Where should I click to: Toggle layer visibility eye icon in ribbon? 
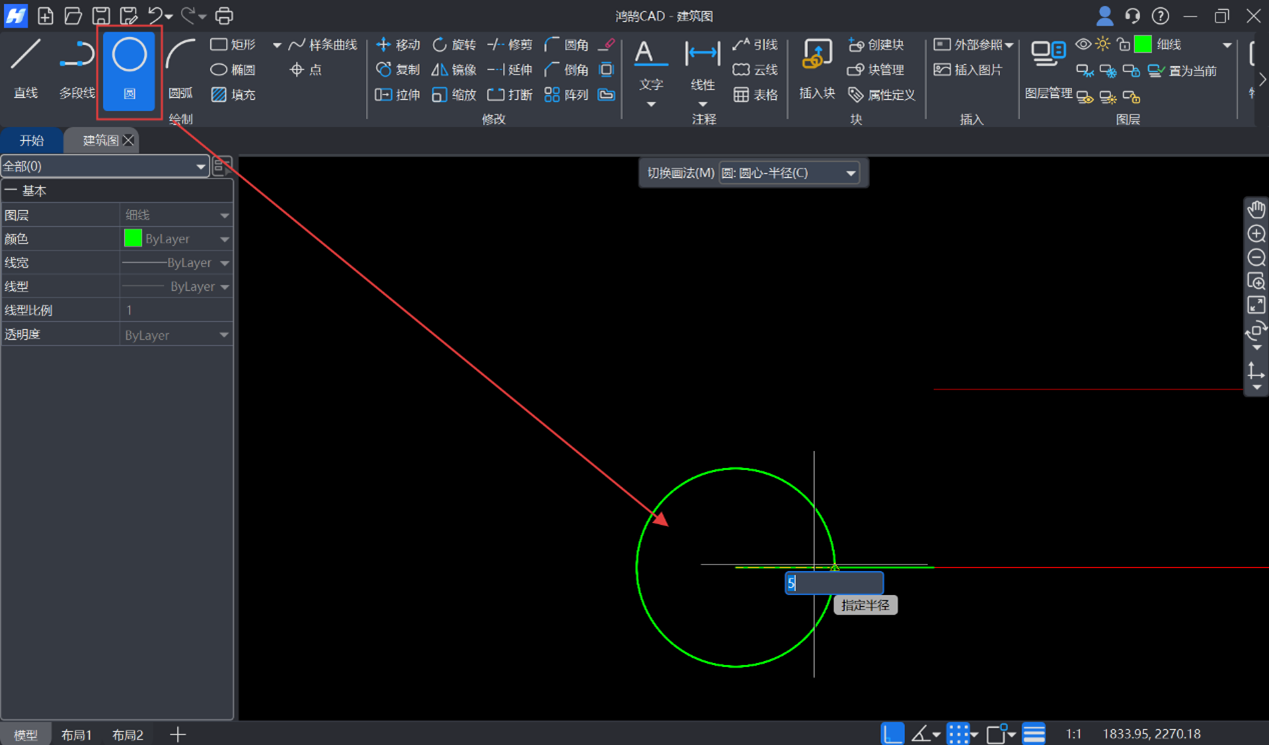pos(1083,45)
